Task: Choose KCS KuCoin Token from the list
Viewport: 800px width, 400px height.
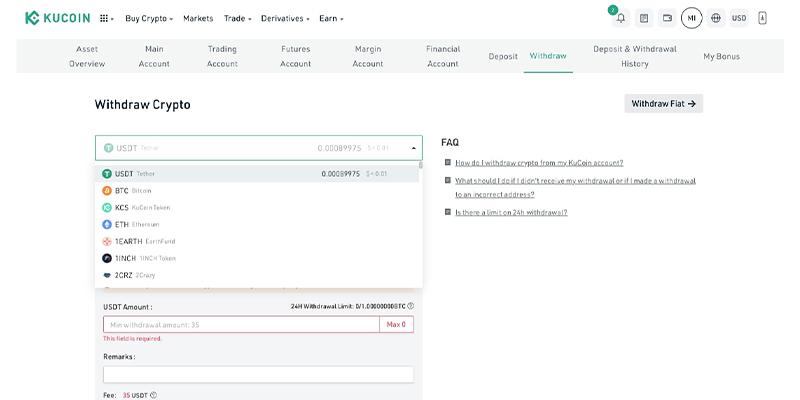Action: 257,208
